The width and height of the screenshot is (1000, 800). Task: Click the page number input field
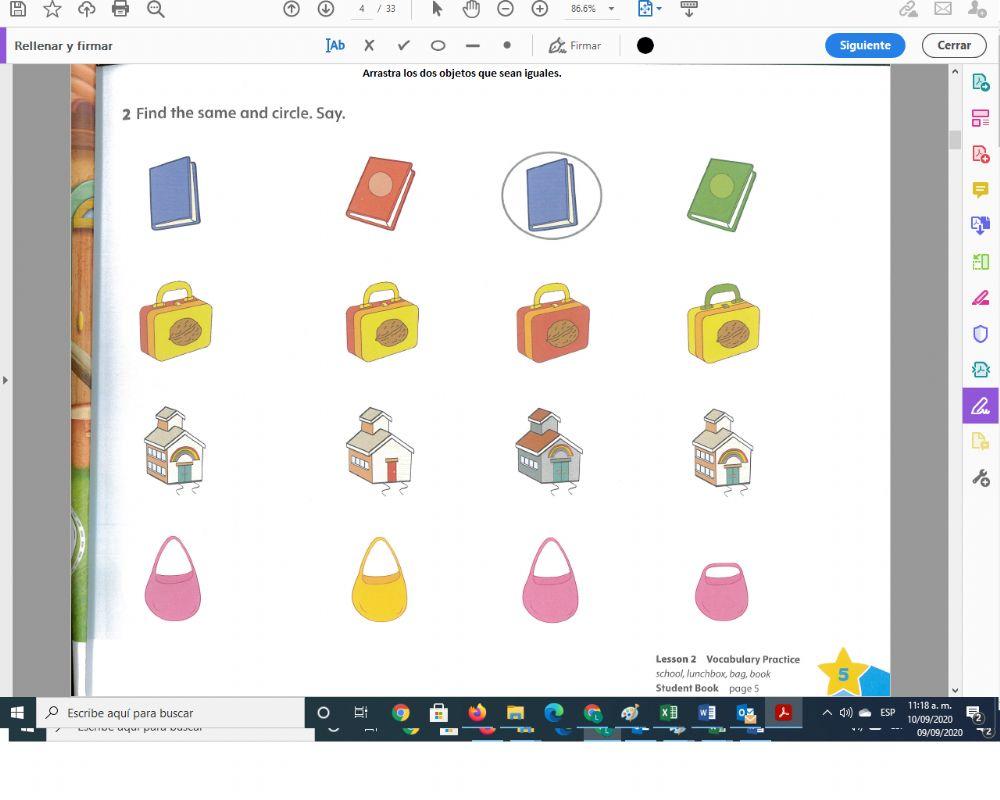[x=361, y=9]
